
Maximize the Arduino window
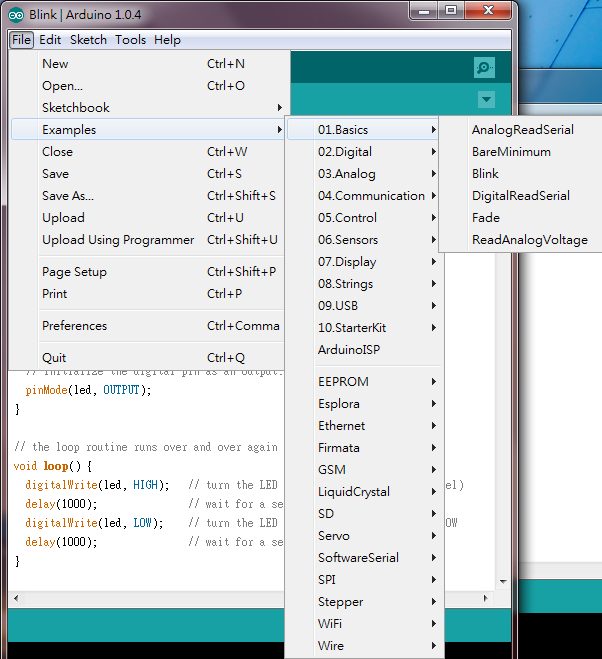point(451,11)
